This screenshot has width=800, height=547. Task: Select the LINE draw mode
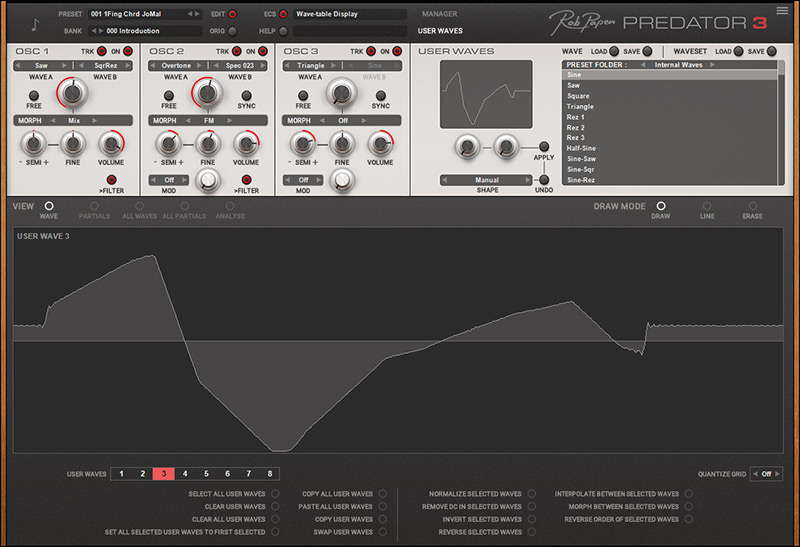(x=707, y=206)
